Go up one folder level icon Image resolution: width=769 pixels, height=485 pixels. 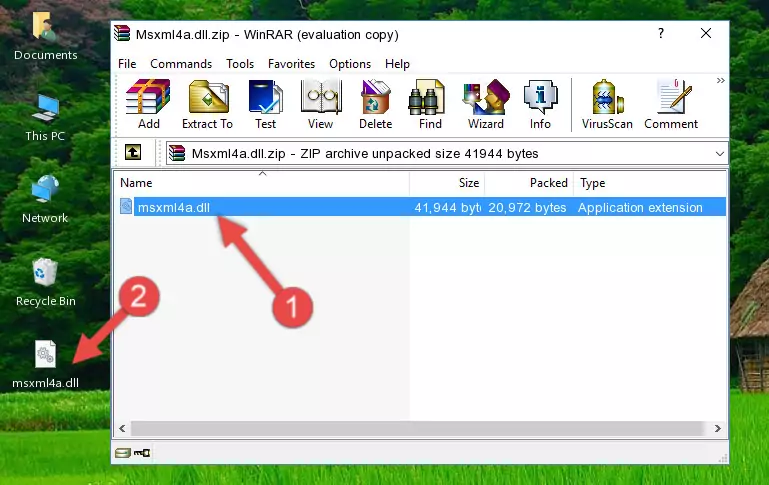[133, 153]
